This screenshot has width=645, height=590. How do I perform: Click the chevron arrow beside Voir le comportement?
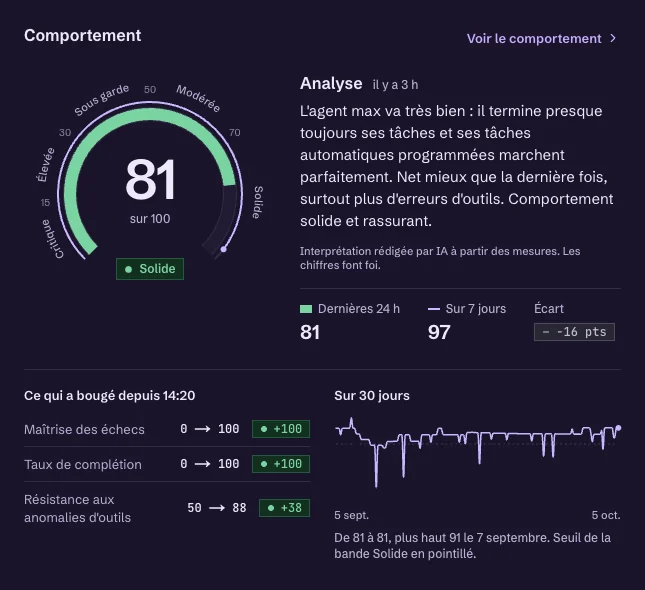point(613,38)
